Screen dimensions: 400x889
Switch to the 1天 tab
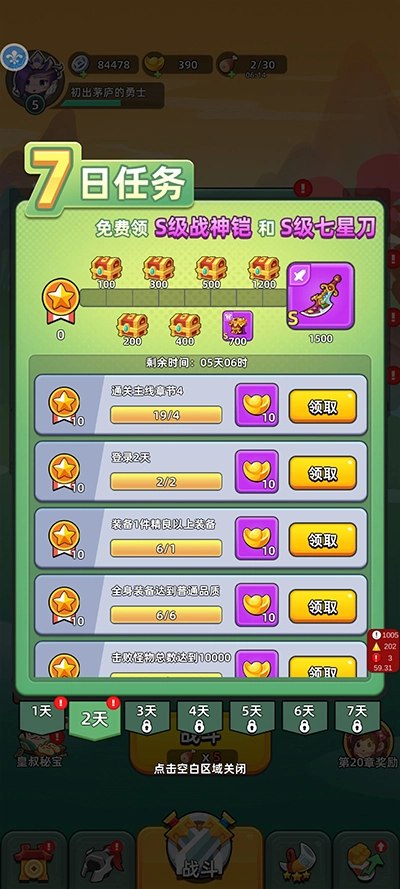[x=42, y=717]
